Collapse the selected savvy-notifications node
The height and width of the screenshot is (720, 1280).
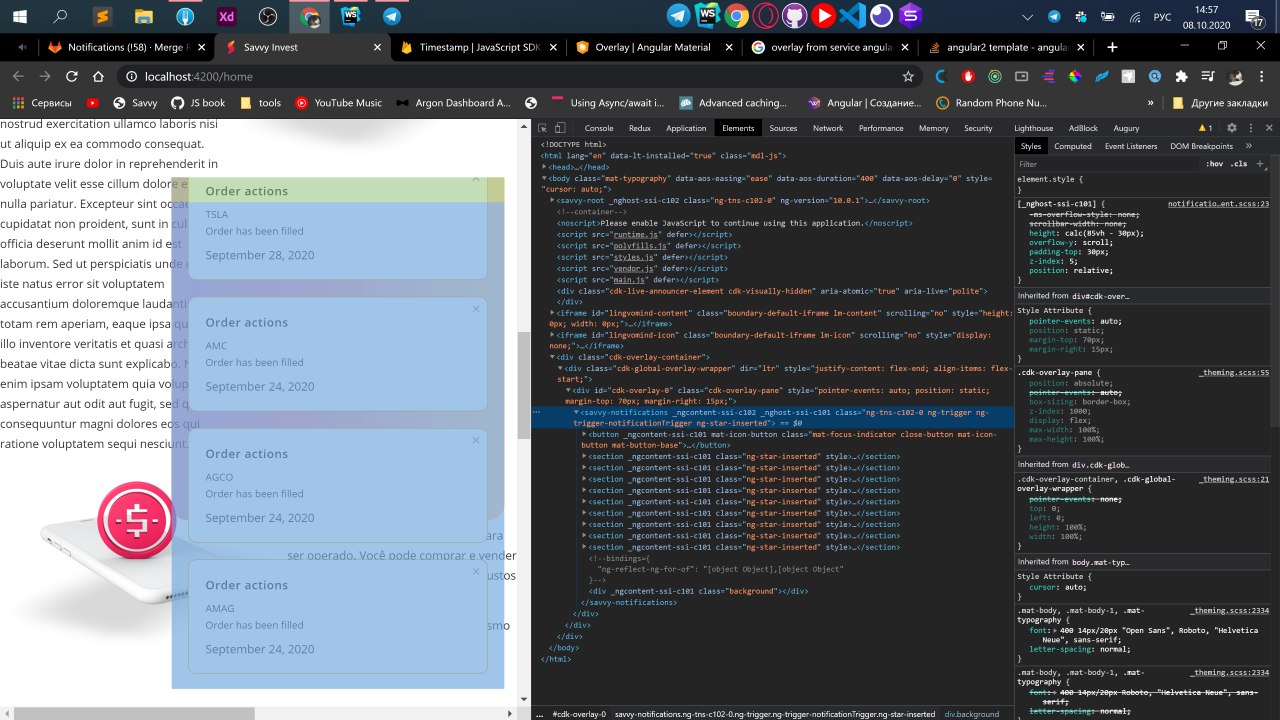pos(576,412)
